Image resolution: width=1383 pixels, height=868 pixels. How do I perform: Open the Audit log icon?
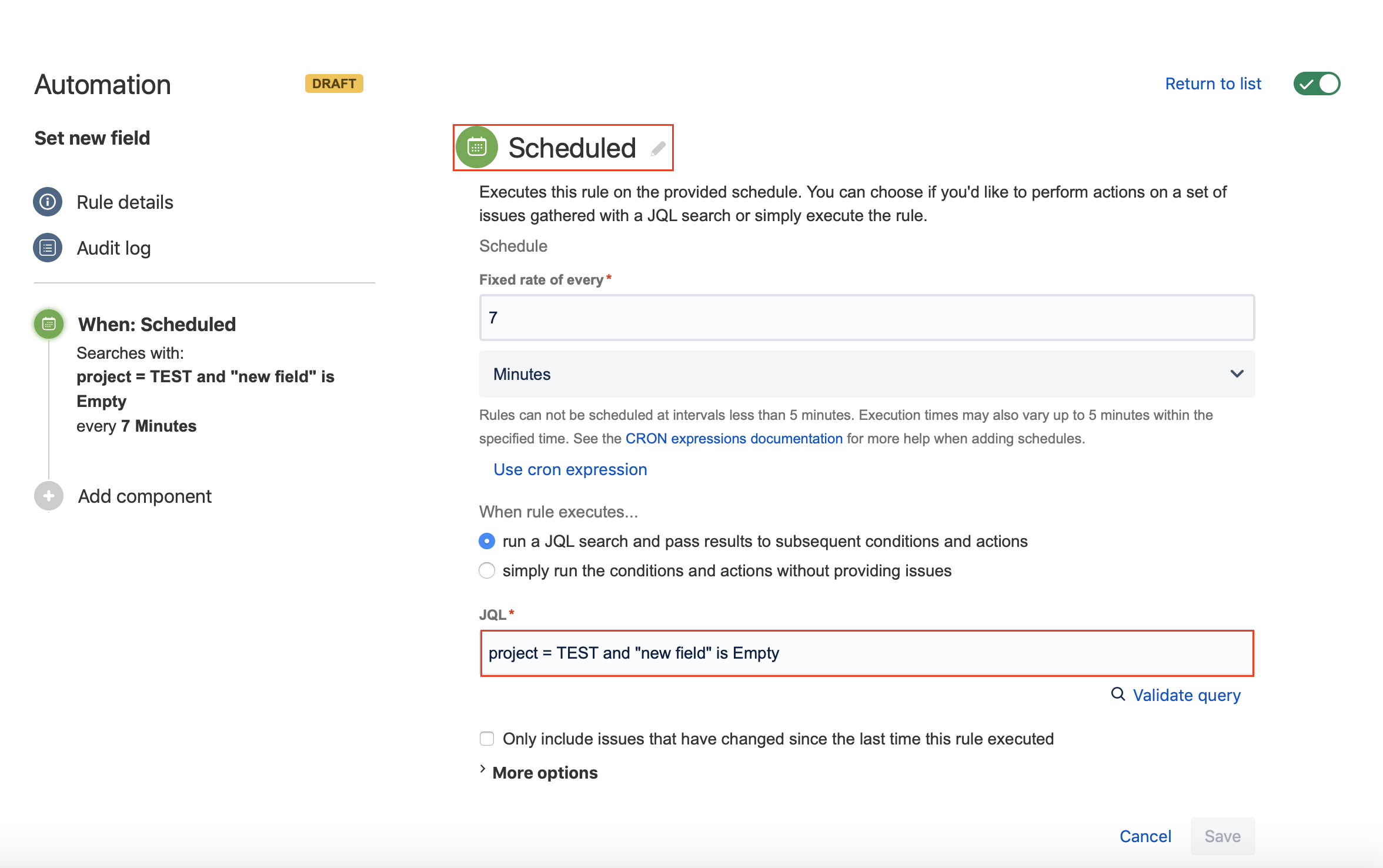[x=47, y=248]
